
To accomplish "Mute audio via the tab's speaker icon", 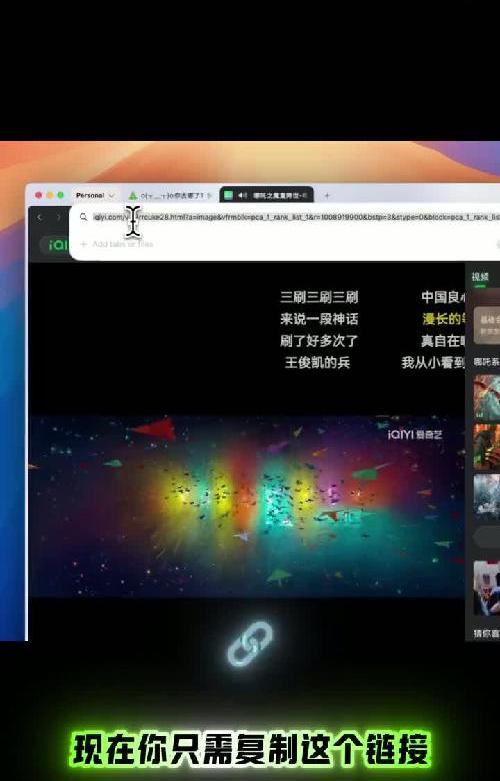I will [x=243, y=195].
